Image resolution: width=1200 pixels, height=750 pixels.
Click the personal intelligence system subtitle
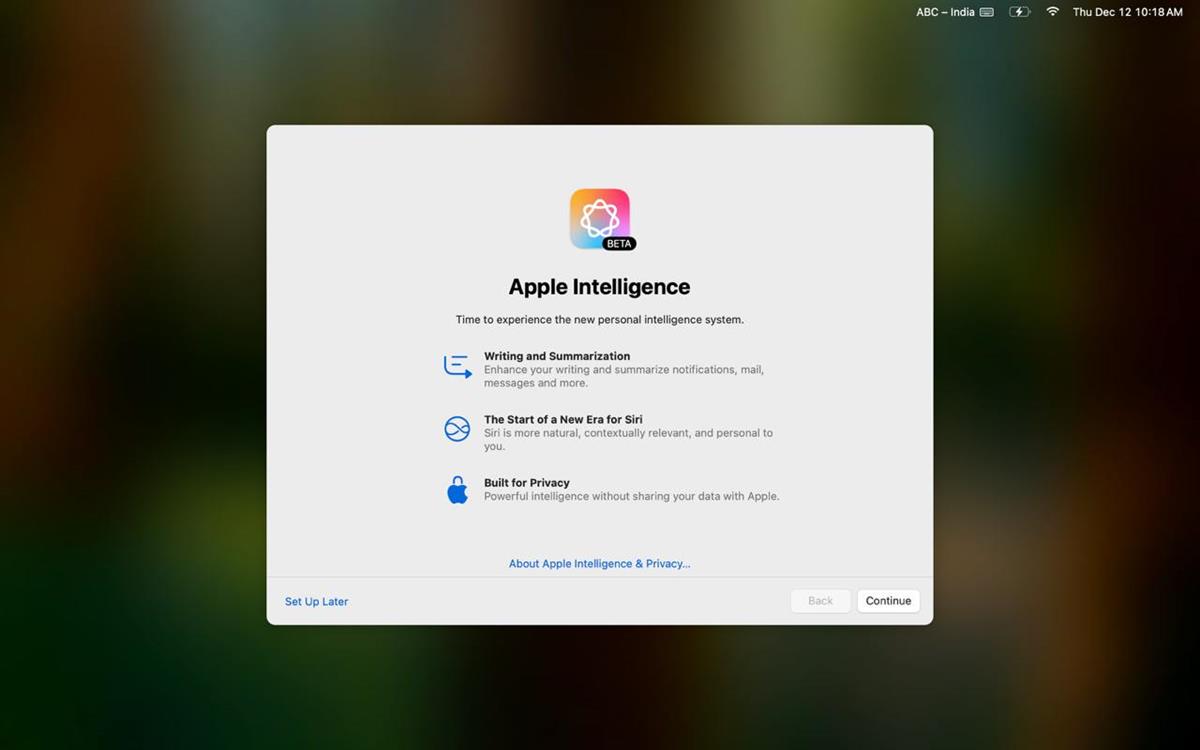[x=599, y=320]
